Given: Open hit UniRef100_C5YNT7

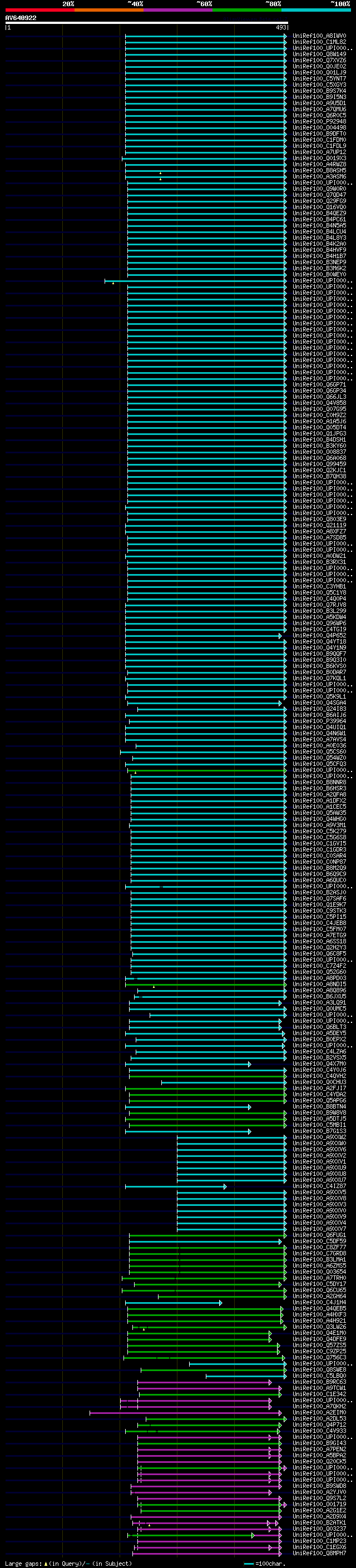Looking at the screenshot, I should pyautogui.click(x=319, y=78).
